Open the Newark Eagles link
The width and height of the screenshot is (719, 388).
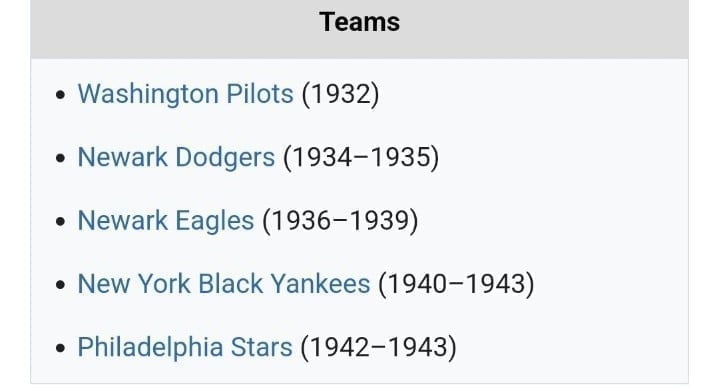coord(166,221)
